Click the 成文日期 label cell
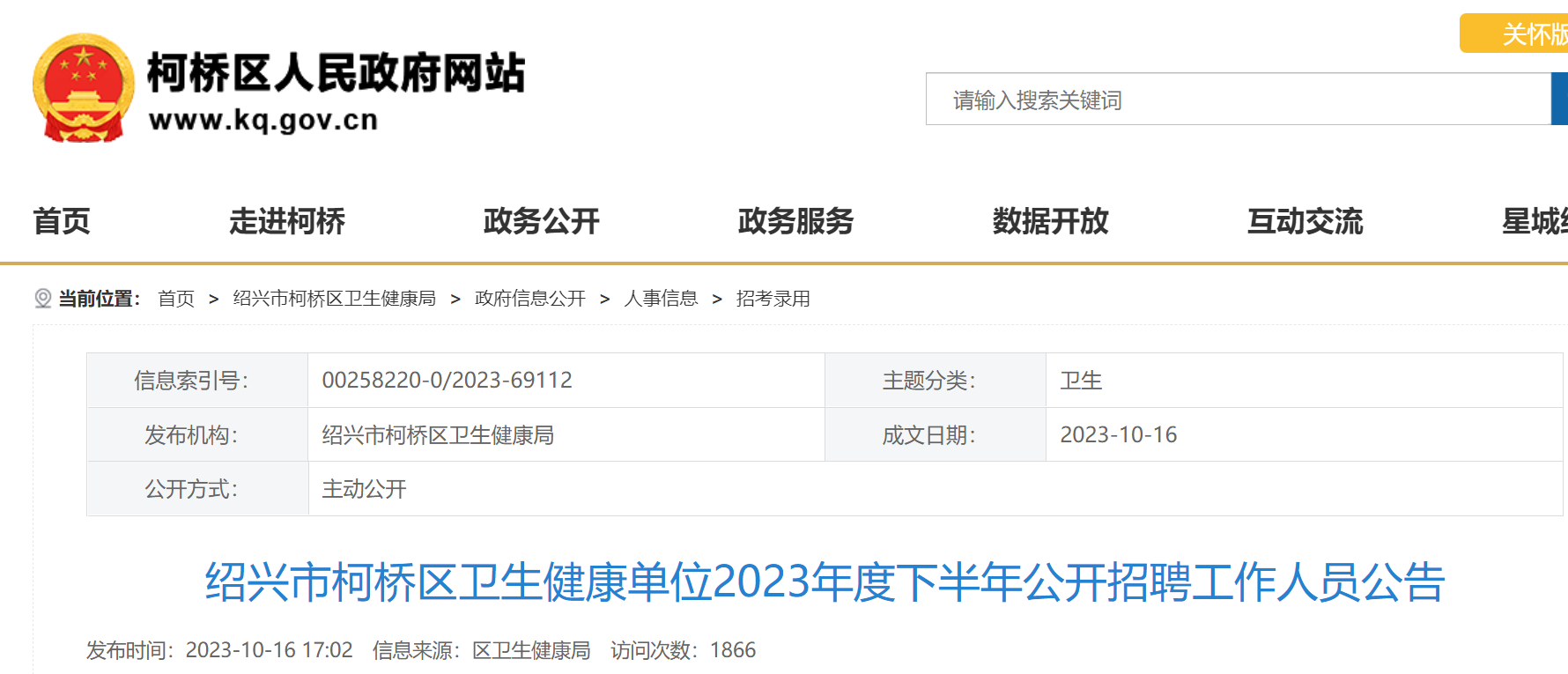The height and width of the screenshot is (674, 1568). (936, 435)
